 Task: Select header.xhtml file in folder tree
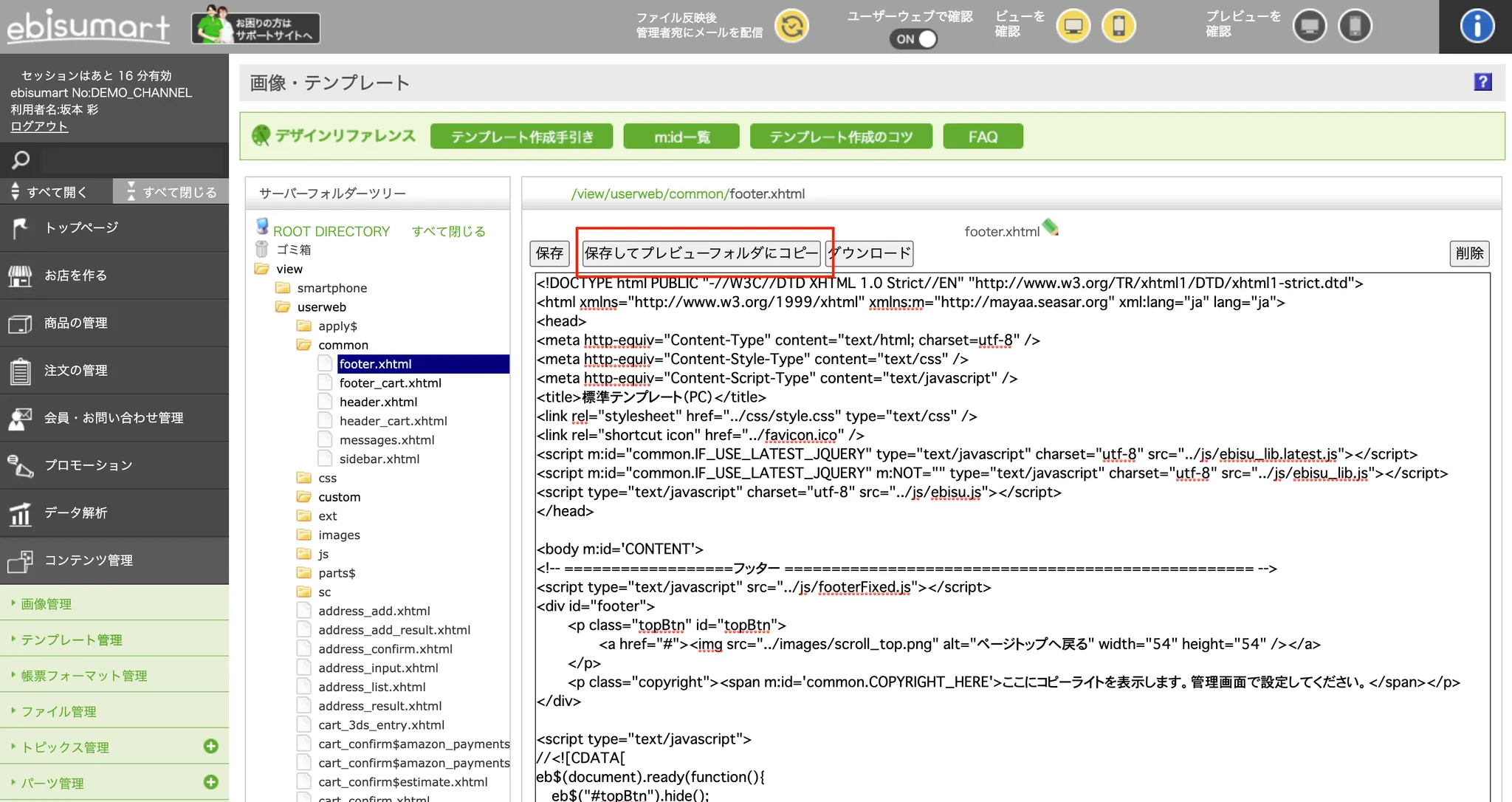pos(378,402)
